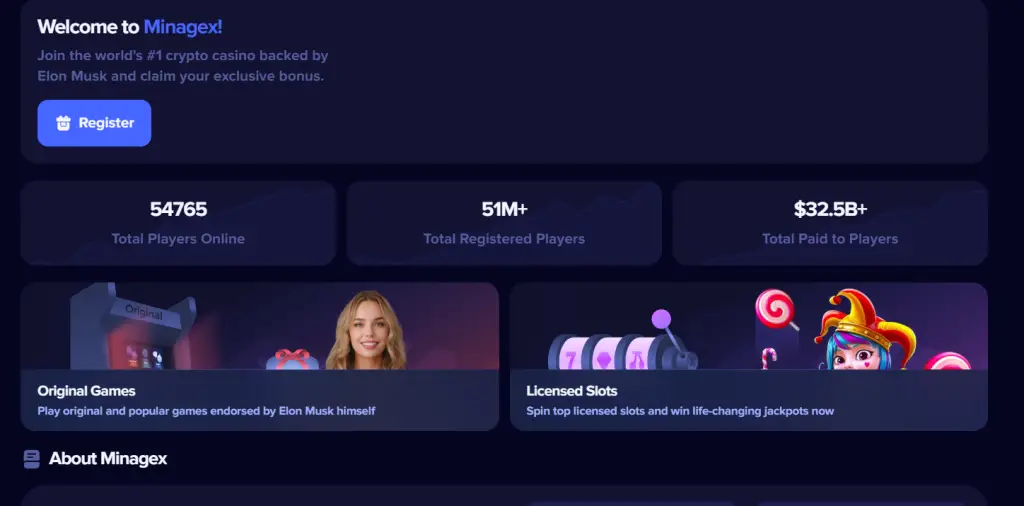Image resolution: width=1024 pixels, height=506 pixels.
Task: Click the gift box with red ribbon
Action: tap(292, 359)
